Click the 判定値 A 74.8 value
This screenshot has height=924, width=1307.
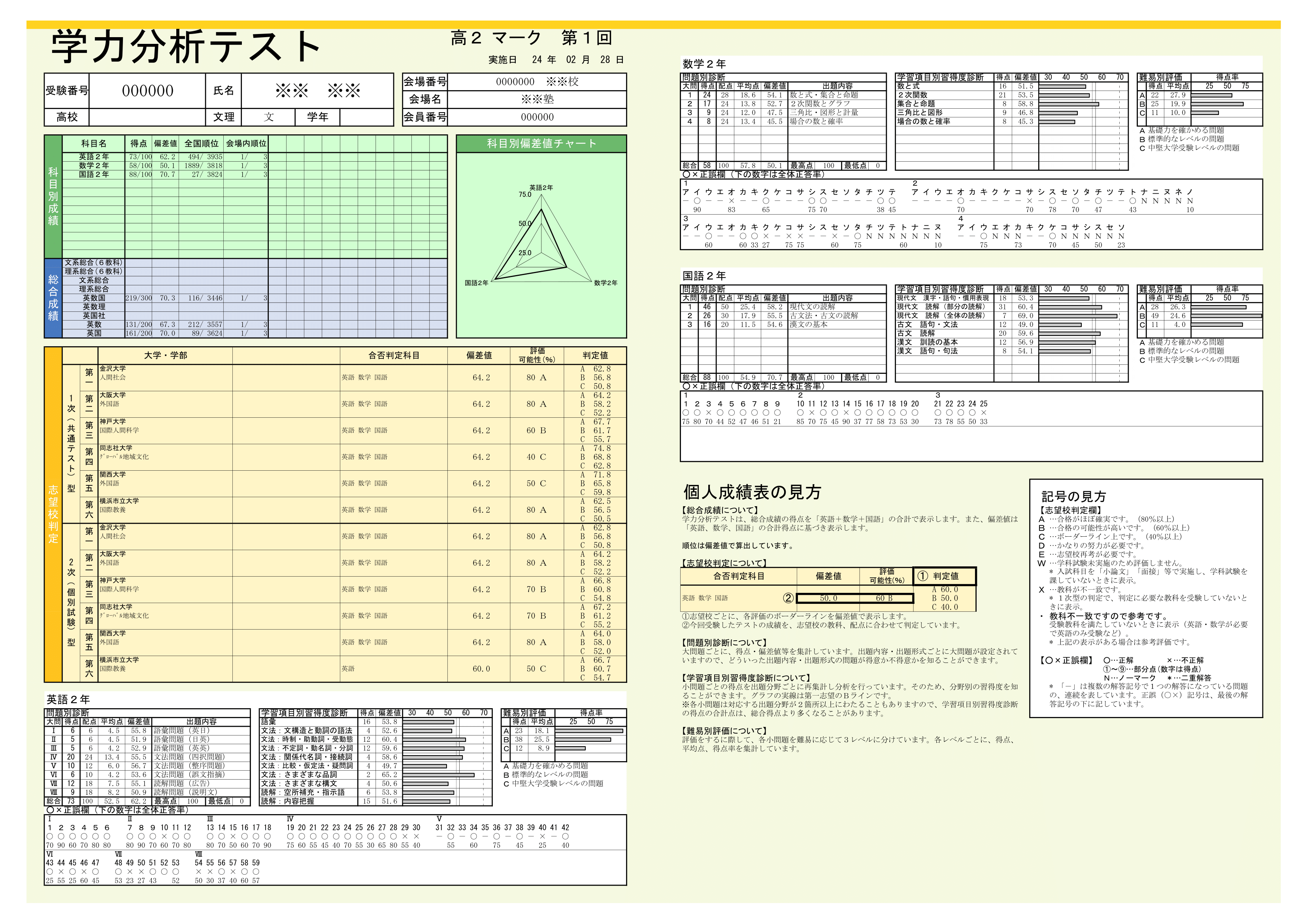pos(596,448)
